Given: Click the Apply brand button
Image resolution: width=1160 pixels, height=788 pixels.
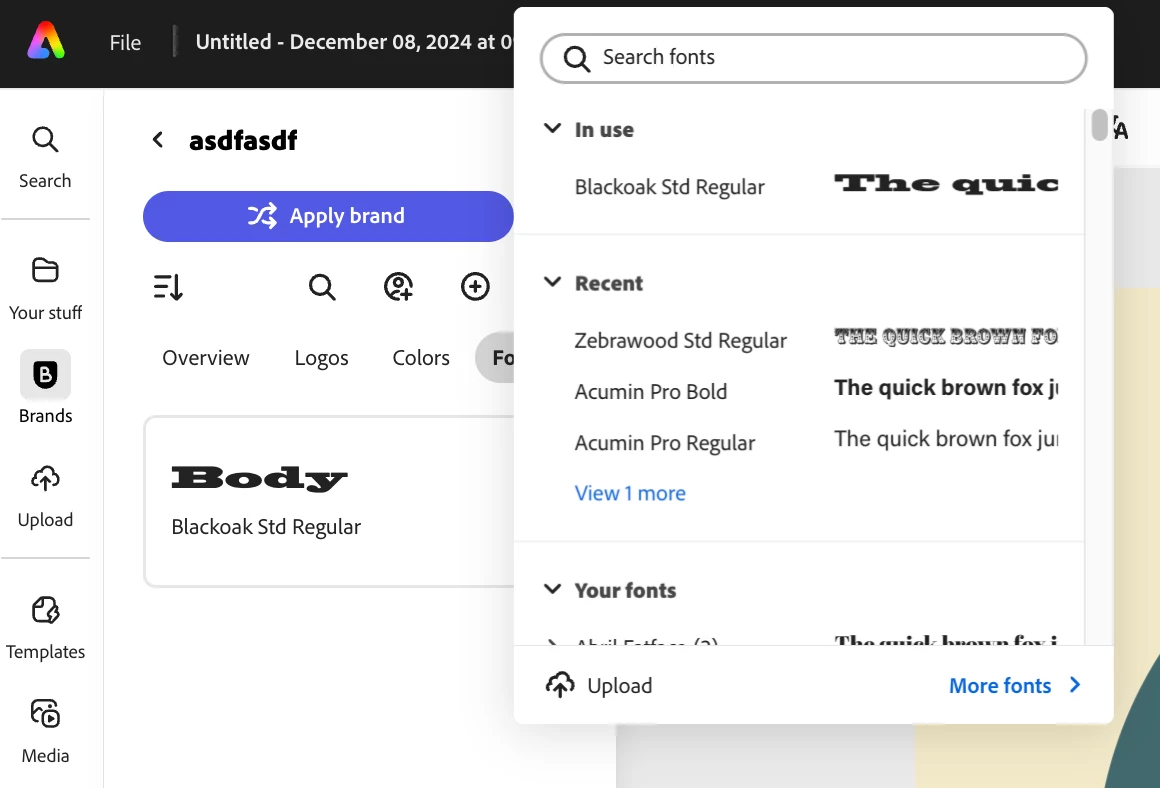Looking at the screenshot, I should (x=328, y=216).
